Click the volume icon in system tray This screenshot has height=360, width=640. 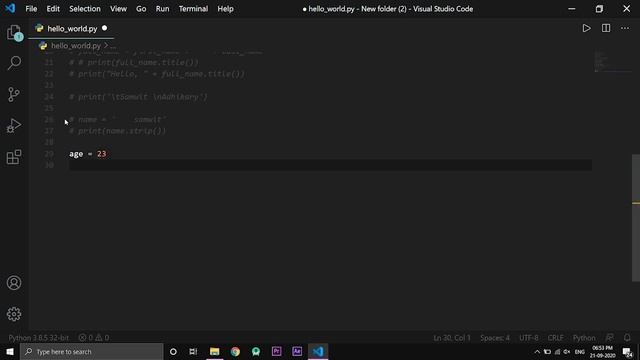(x=567, y=352)
